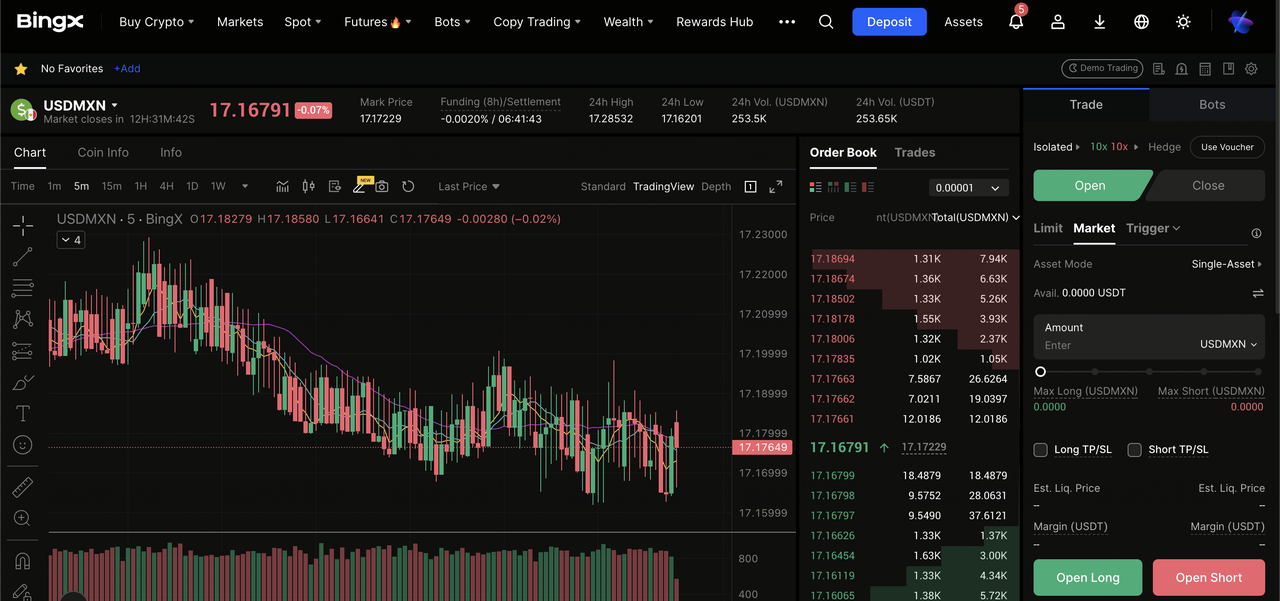Click the Open Long button
Screen dimensions: 1280x601
[1087, 577]
